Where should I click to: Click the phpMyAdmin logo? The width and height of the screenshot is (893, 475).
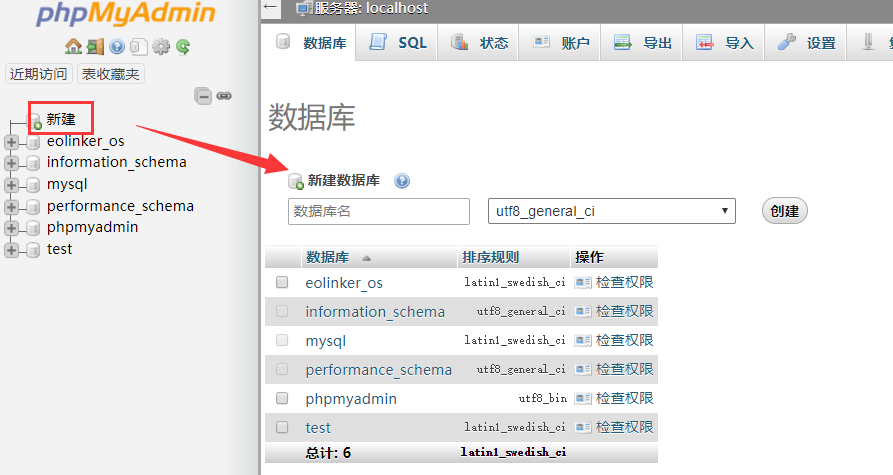(x=126, y=13)
